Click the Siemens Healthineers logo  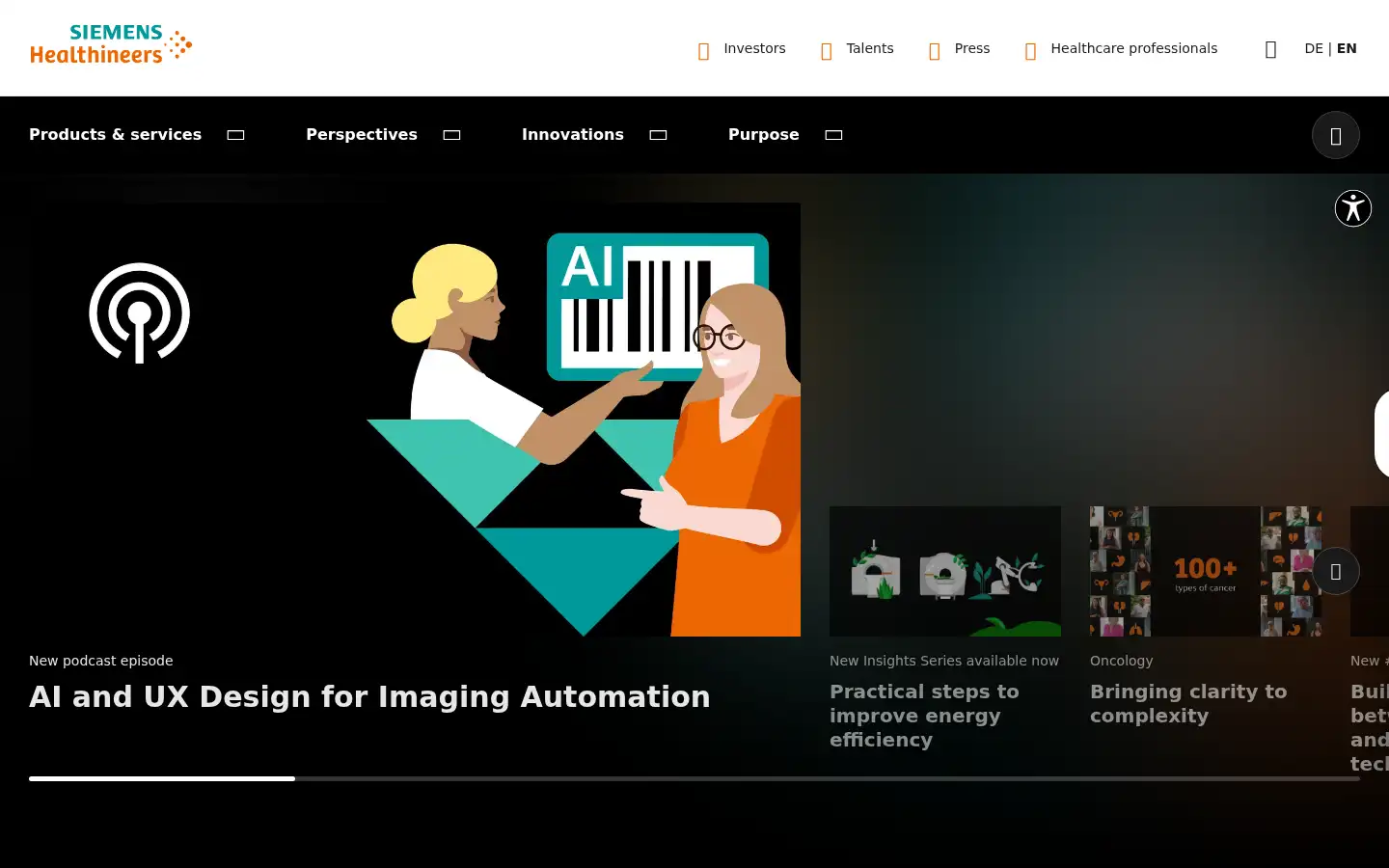coord(111,45)
